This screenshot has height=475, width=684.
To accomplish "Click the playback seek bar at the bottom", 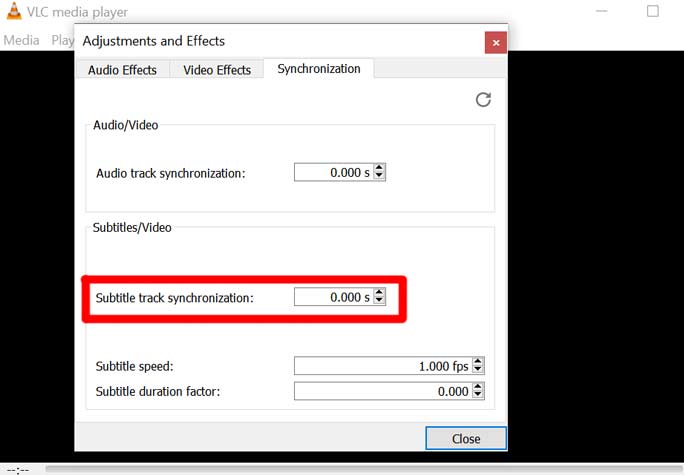I will pos(360,468).
